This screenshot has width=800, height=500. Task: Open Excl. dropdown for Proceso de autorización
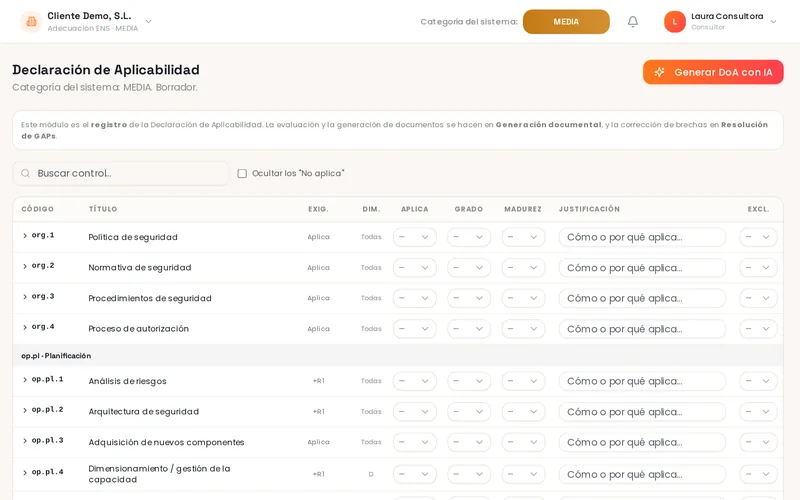(x=758, y=329)
